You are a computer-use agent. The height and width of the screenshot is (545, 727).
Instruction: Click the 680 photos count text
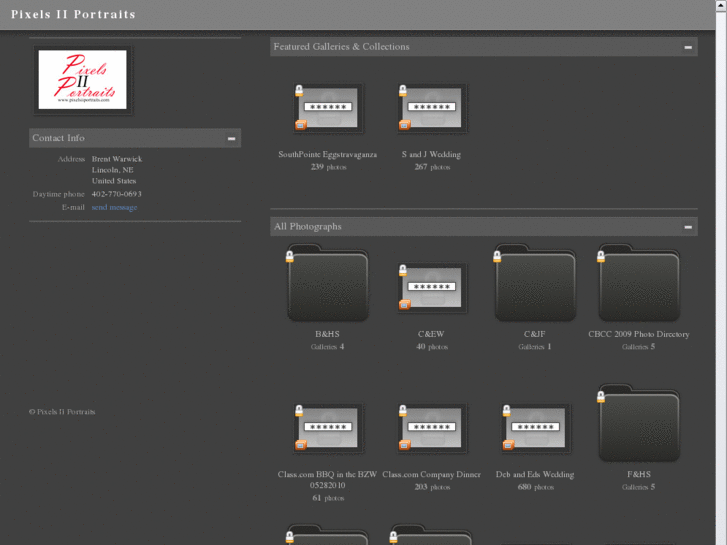click(x=536, y=487)
